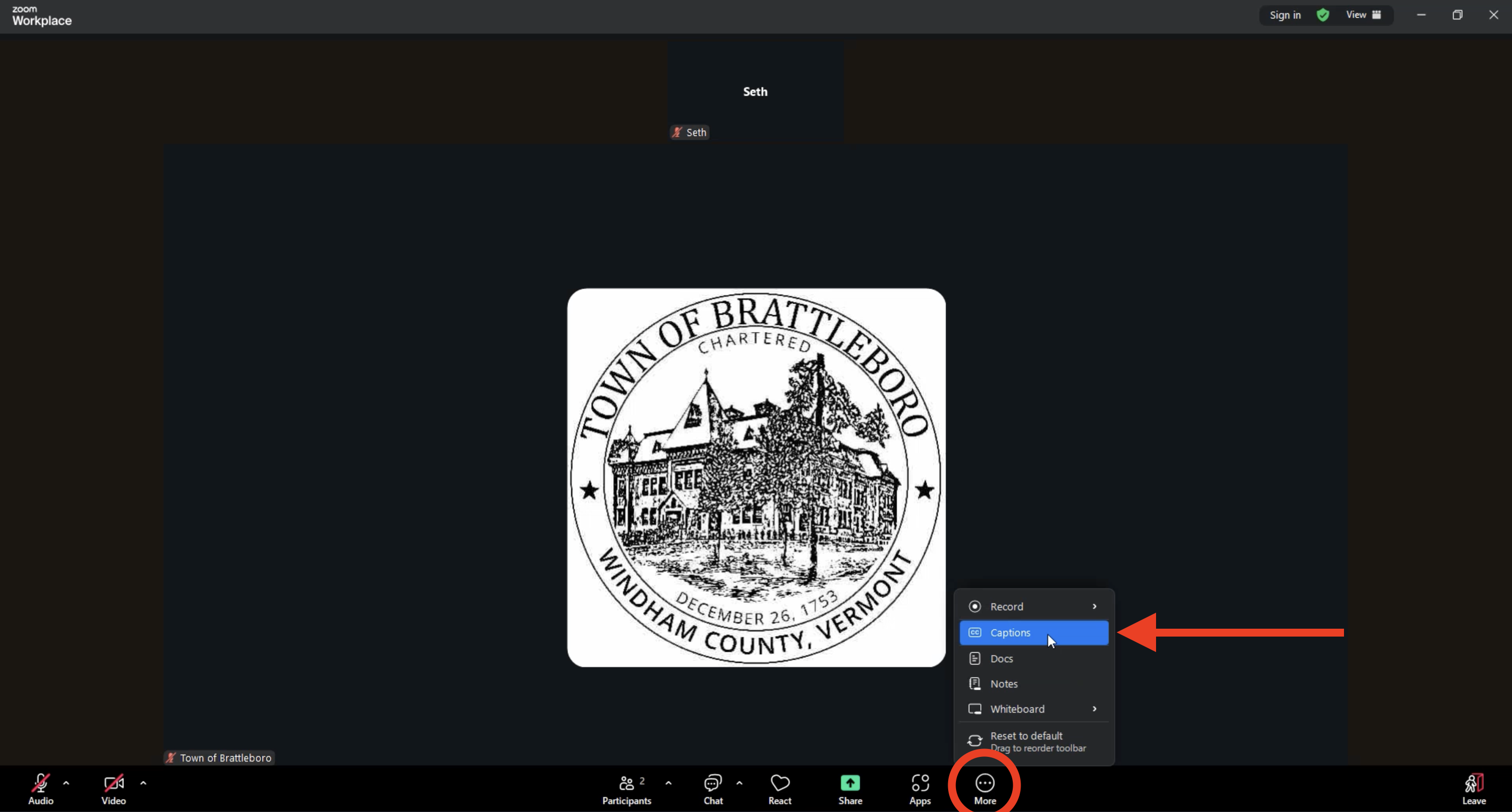Screen dimensions: 1512x812
Task: Open the Chat panel
Action: point(712,787)
